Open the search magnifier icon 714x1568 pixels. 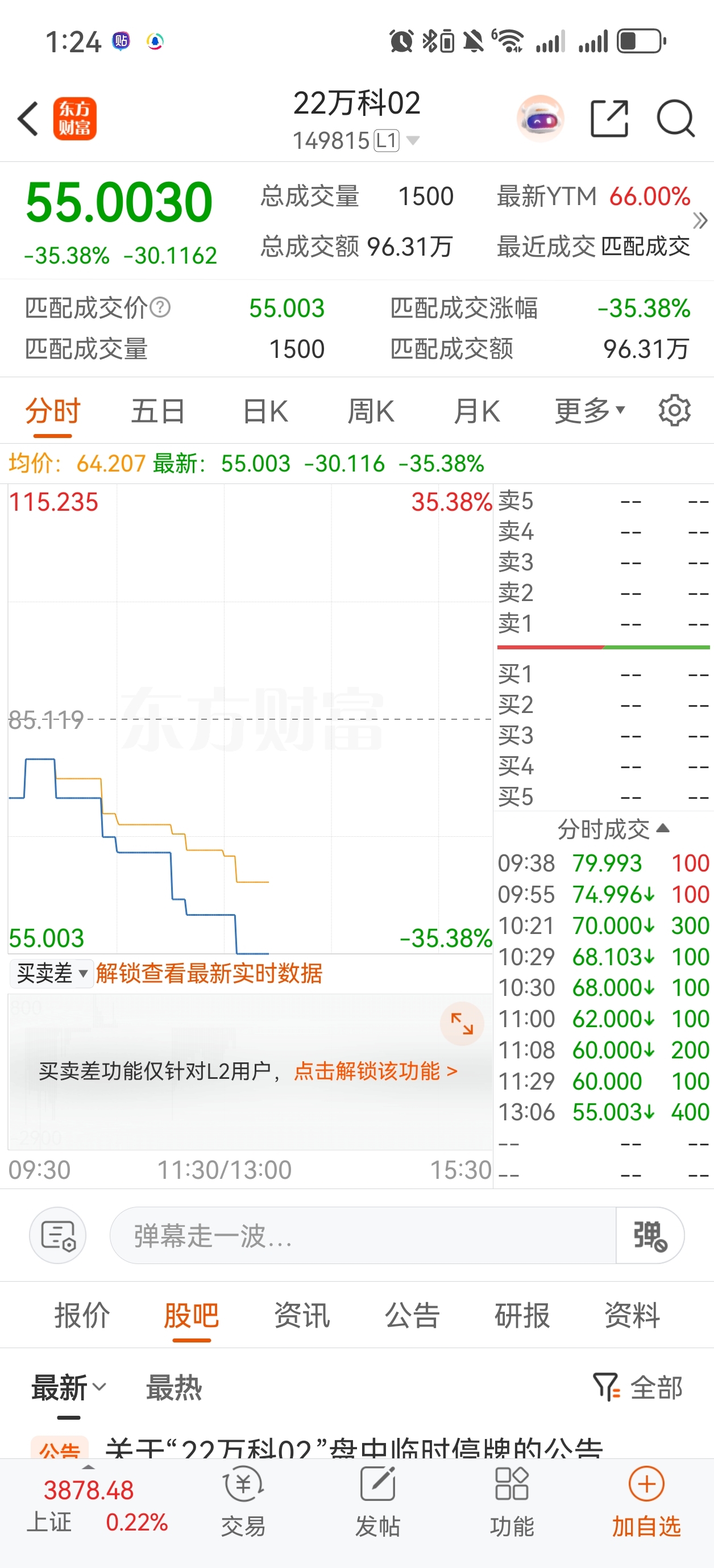point(675,119)
